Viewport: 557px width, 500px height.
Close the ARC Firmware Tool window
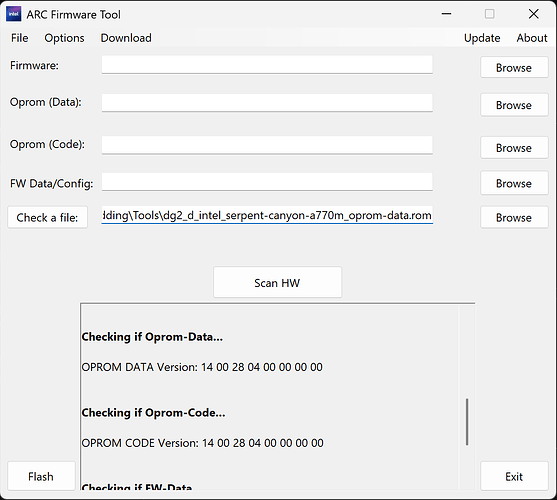(x=534, y=14)
